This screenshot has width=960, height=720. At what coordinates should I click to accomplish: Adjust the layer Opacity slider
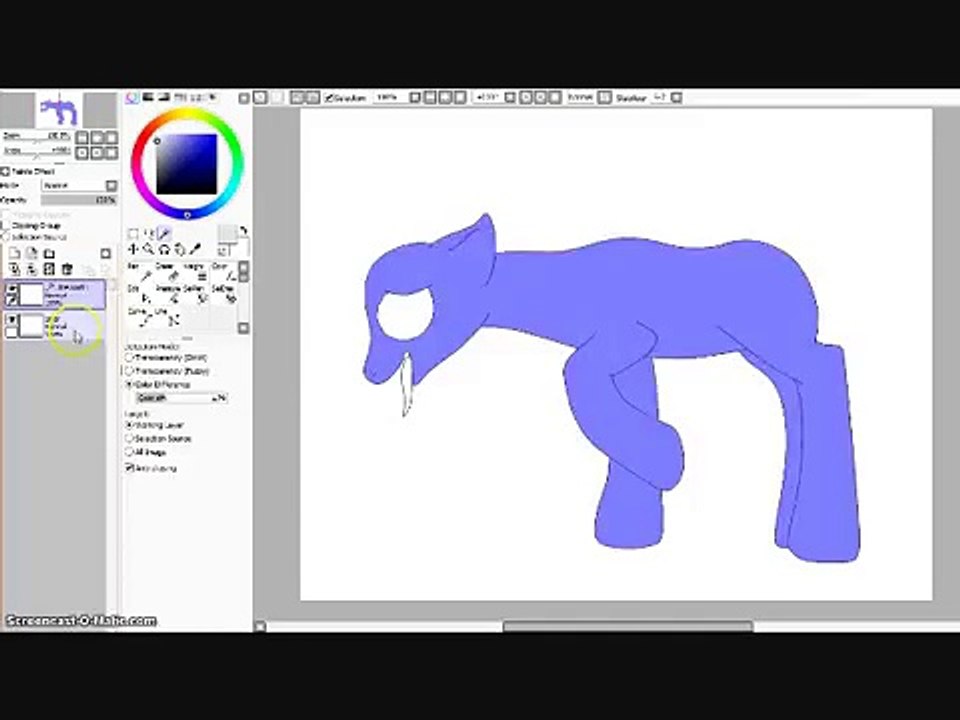(78, 200)
